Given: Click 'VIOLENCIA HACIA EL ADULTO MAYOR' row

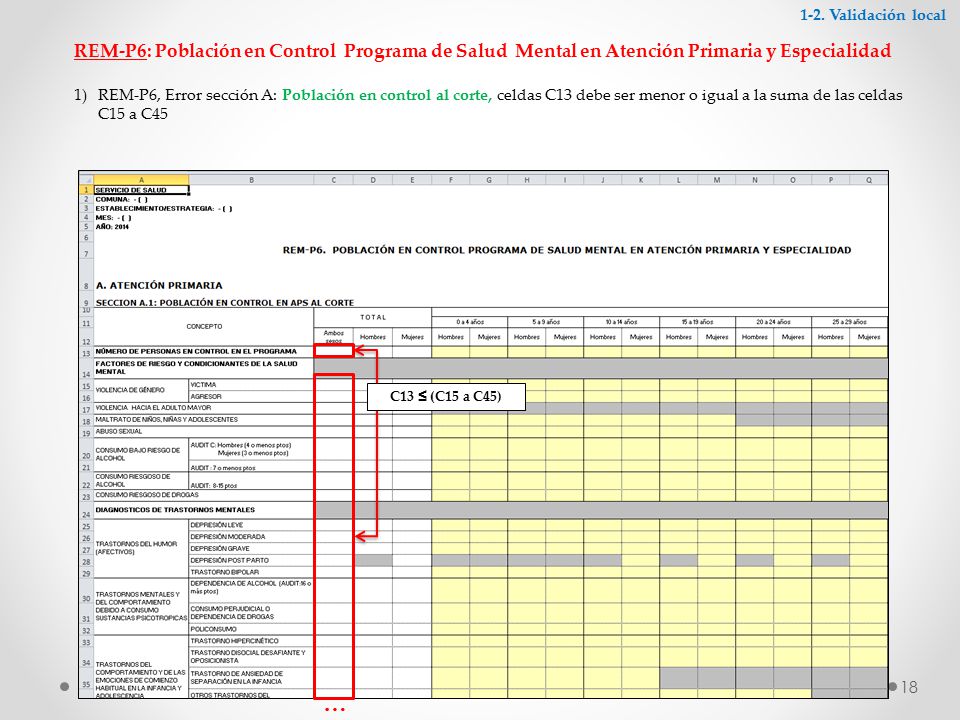Looking at the screenshot, I should point(203,408).
